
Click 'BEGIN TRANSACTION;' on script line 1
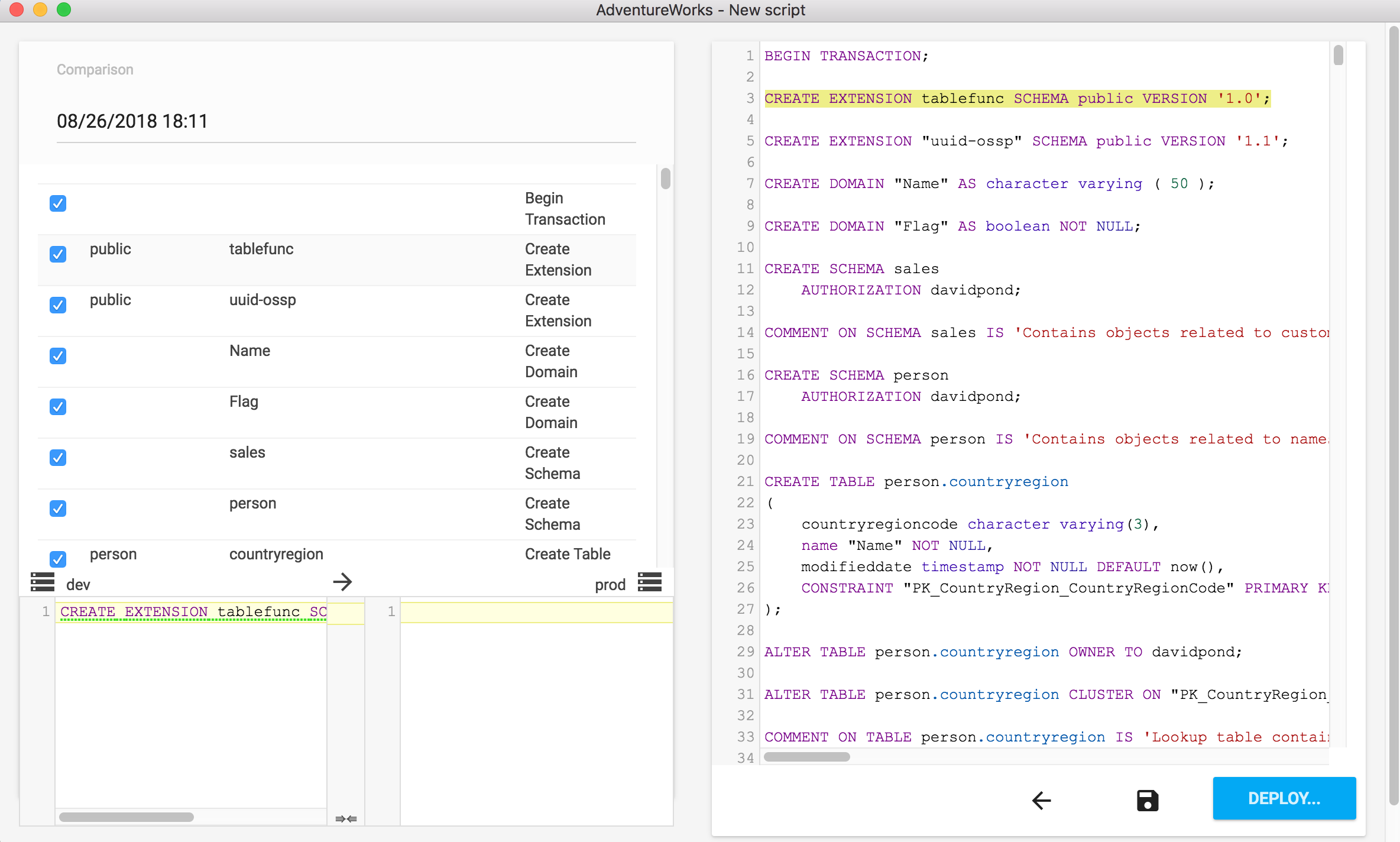[846, 56]
